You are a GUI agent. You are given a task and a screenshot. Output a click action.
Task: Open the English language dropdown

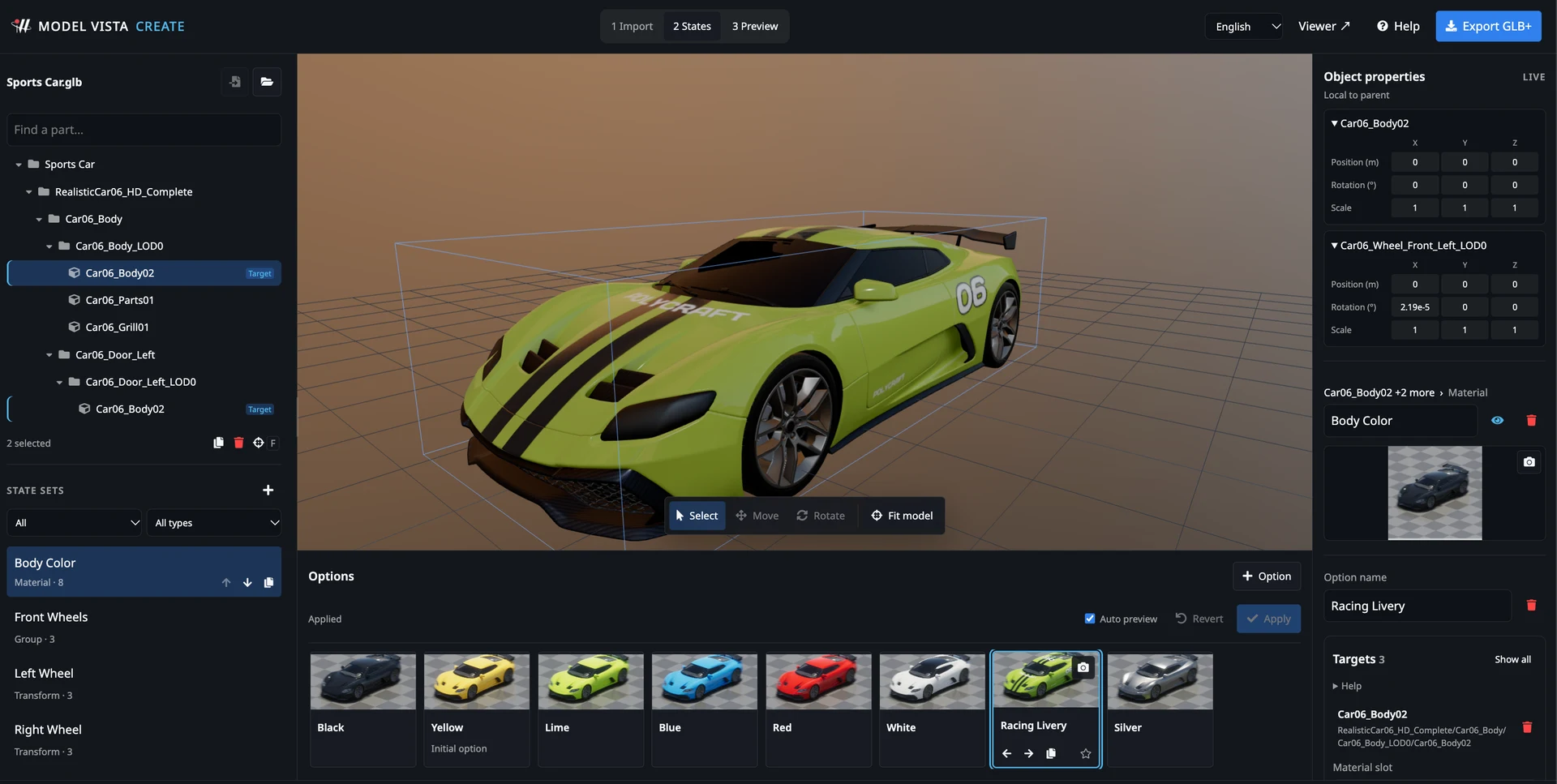tap(1244, 27)
